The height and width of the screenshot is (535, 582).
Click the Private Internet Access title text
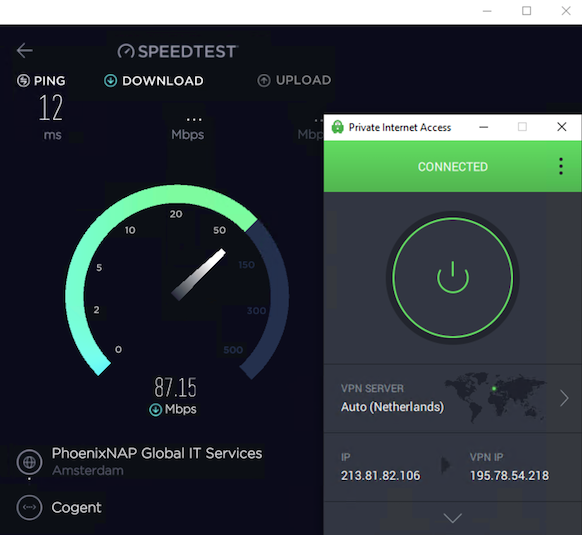[x=400, y=127]
